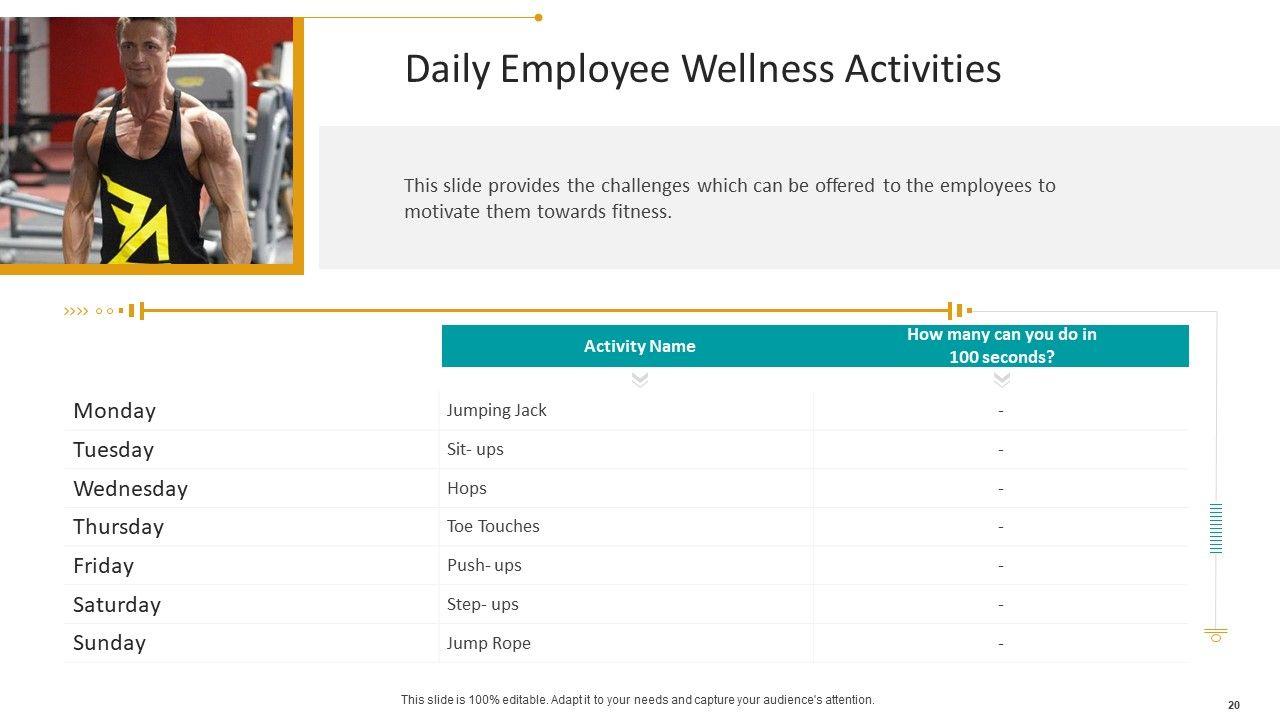Click the teal striped bar decoration on the right edge

pos(1216,528)
